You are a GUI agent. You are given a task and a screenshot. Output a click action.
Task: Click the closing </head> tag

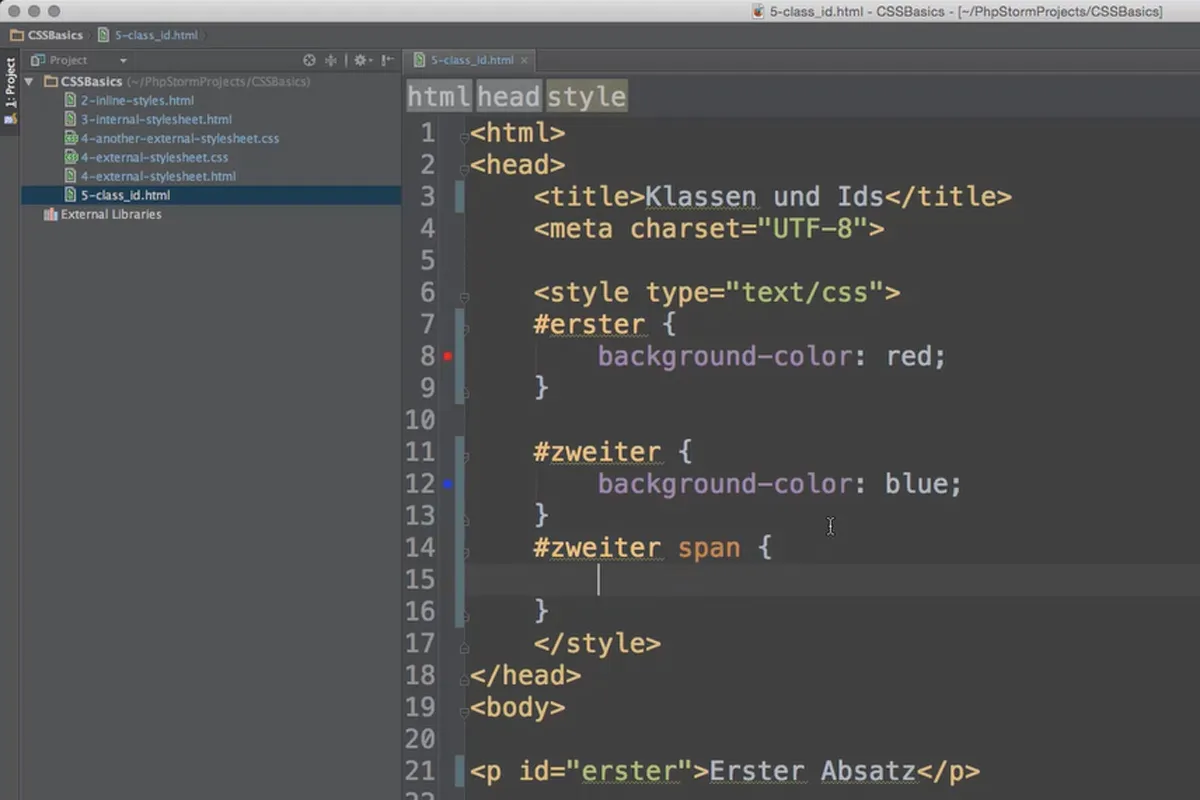click(x=525, y=676)
